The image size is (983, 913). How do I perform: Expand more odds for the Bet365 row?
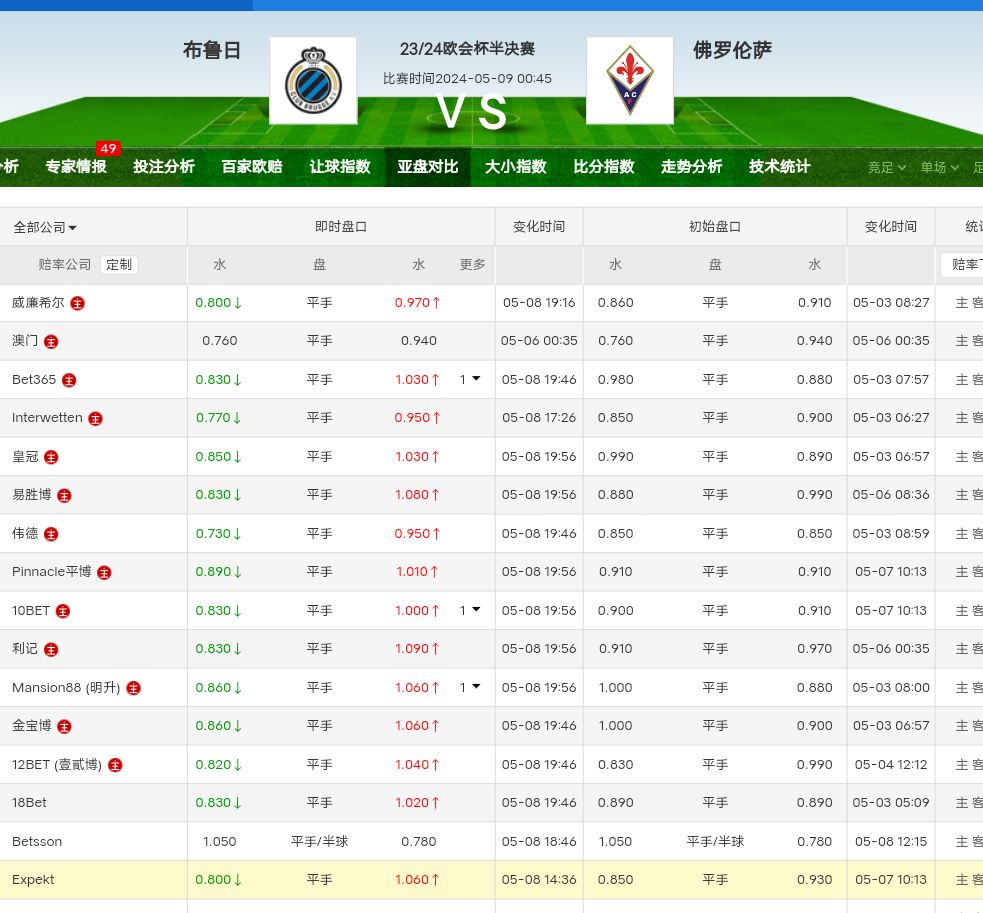click(x=470, y=380)
